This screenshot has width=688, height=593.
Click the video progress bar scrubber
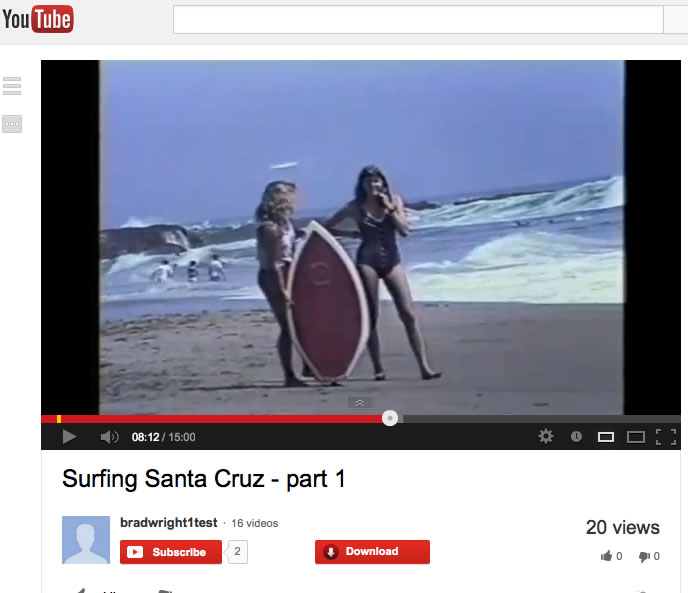click(390, 418)
